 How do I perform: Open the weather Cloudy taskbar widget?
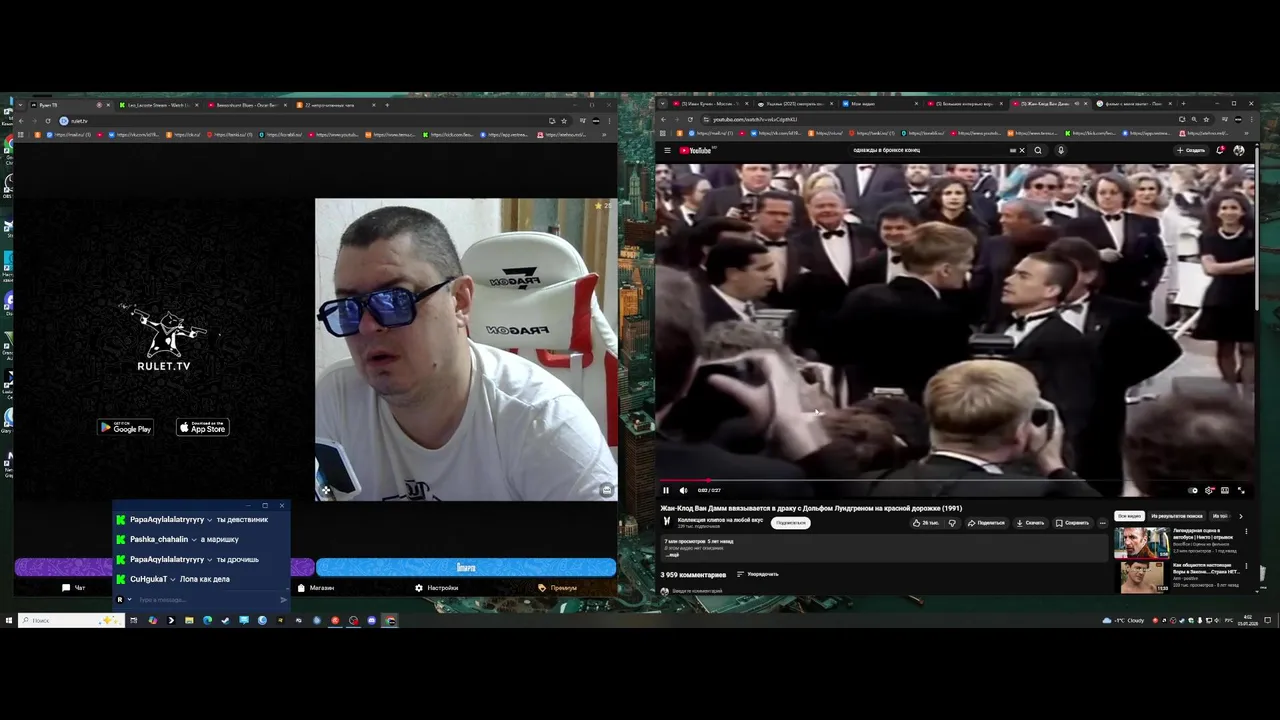point(1124,620)
